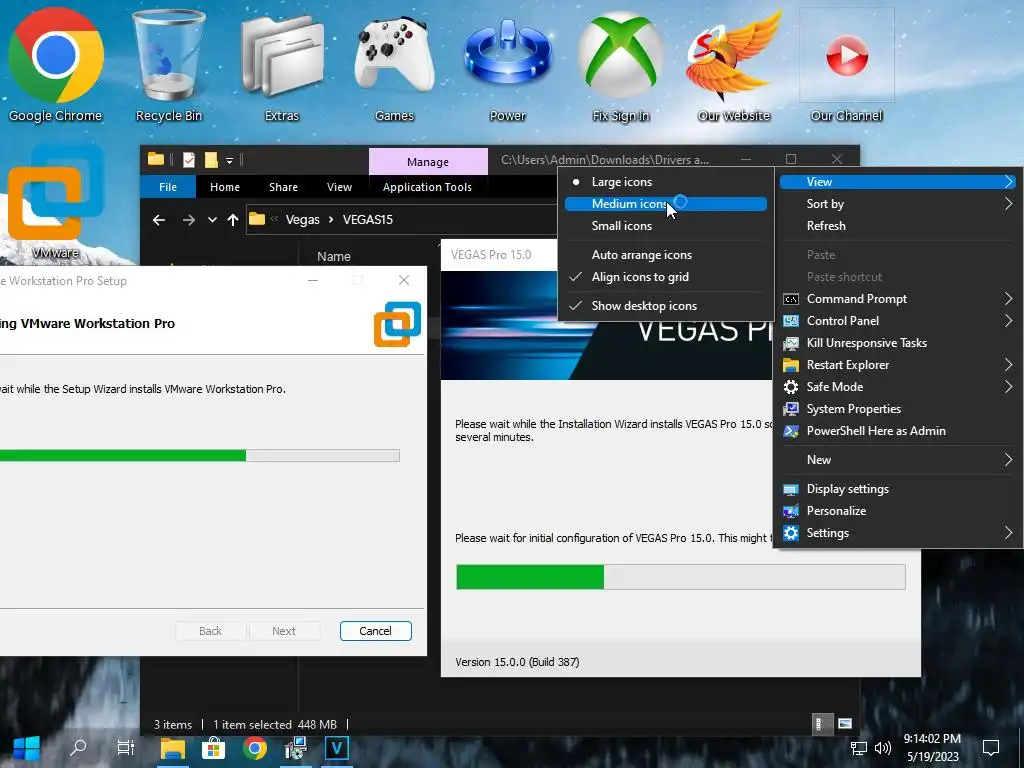Expand the Command Prompt submenu arrow
Viewport: 1024px width, 768px height.
coord(1009,299)
